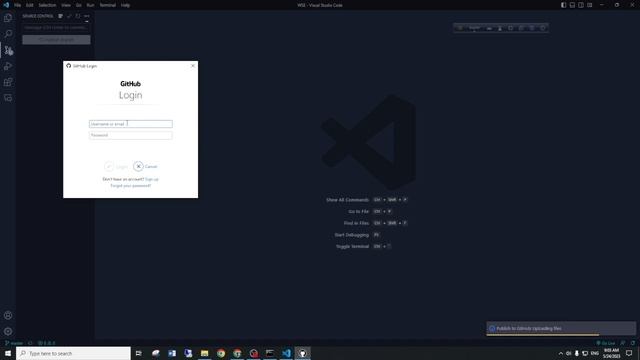Screen dimensions: 640x360
Task: Show hidden system tray icons
Action: [x=560, y=353]
